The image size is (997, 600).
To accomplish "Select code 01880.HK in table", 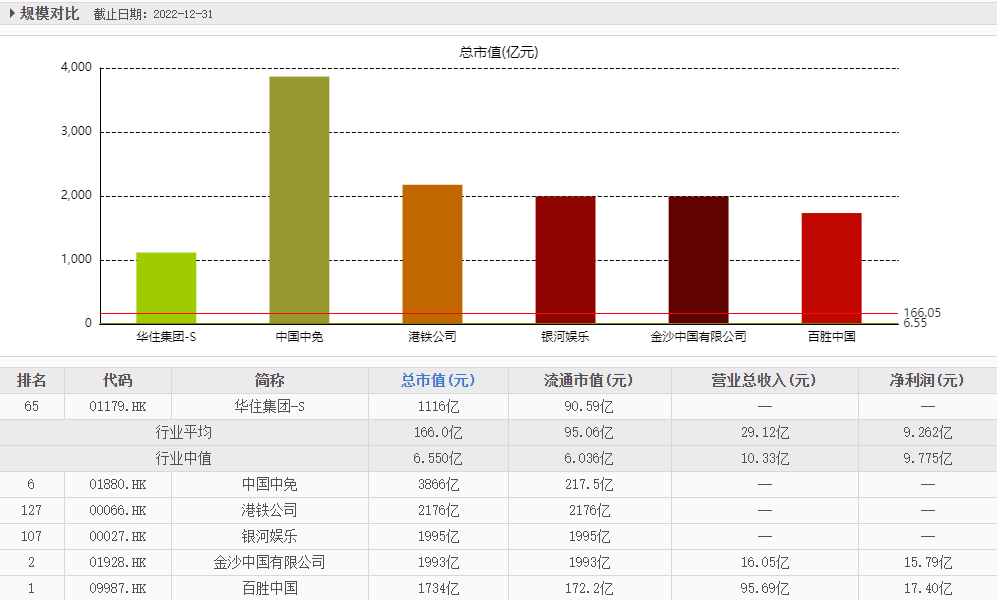I will click(x=118, y=484).
